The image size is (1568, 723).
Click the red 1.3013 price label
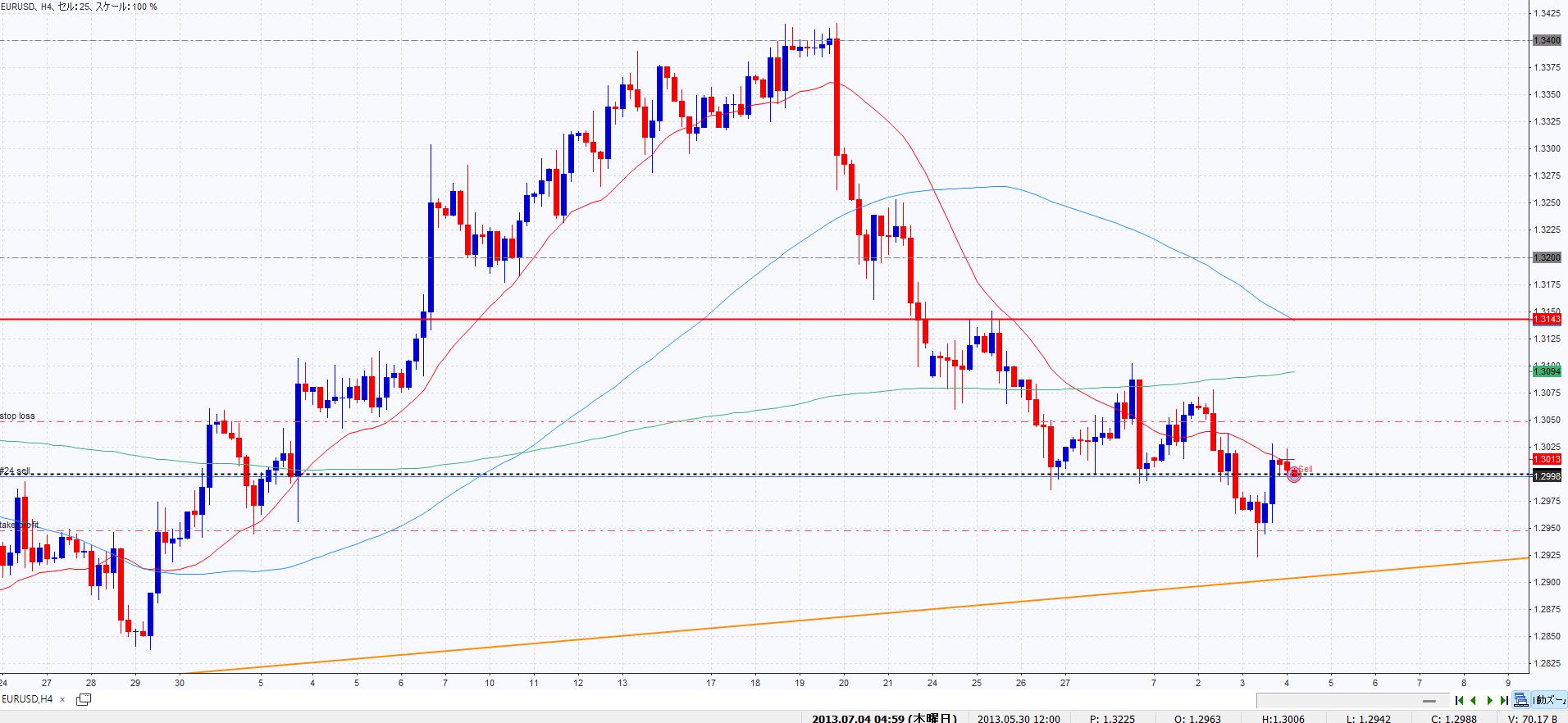pyautogui.click(x=1547, y=459)
